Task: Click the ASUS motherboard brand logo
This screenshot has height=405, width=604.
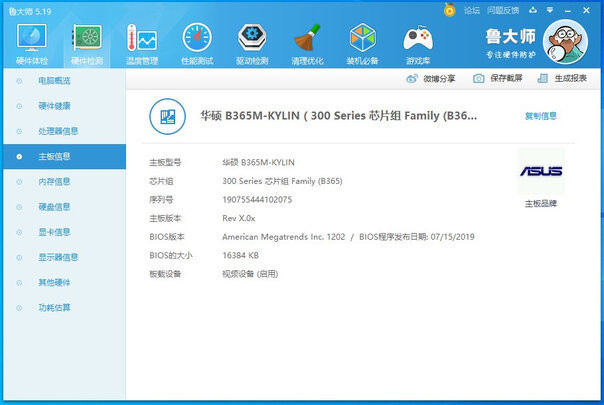Action: (541, 172)
